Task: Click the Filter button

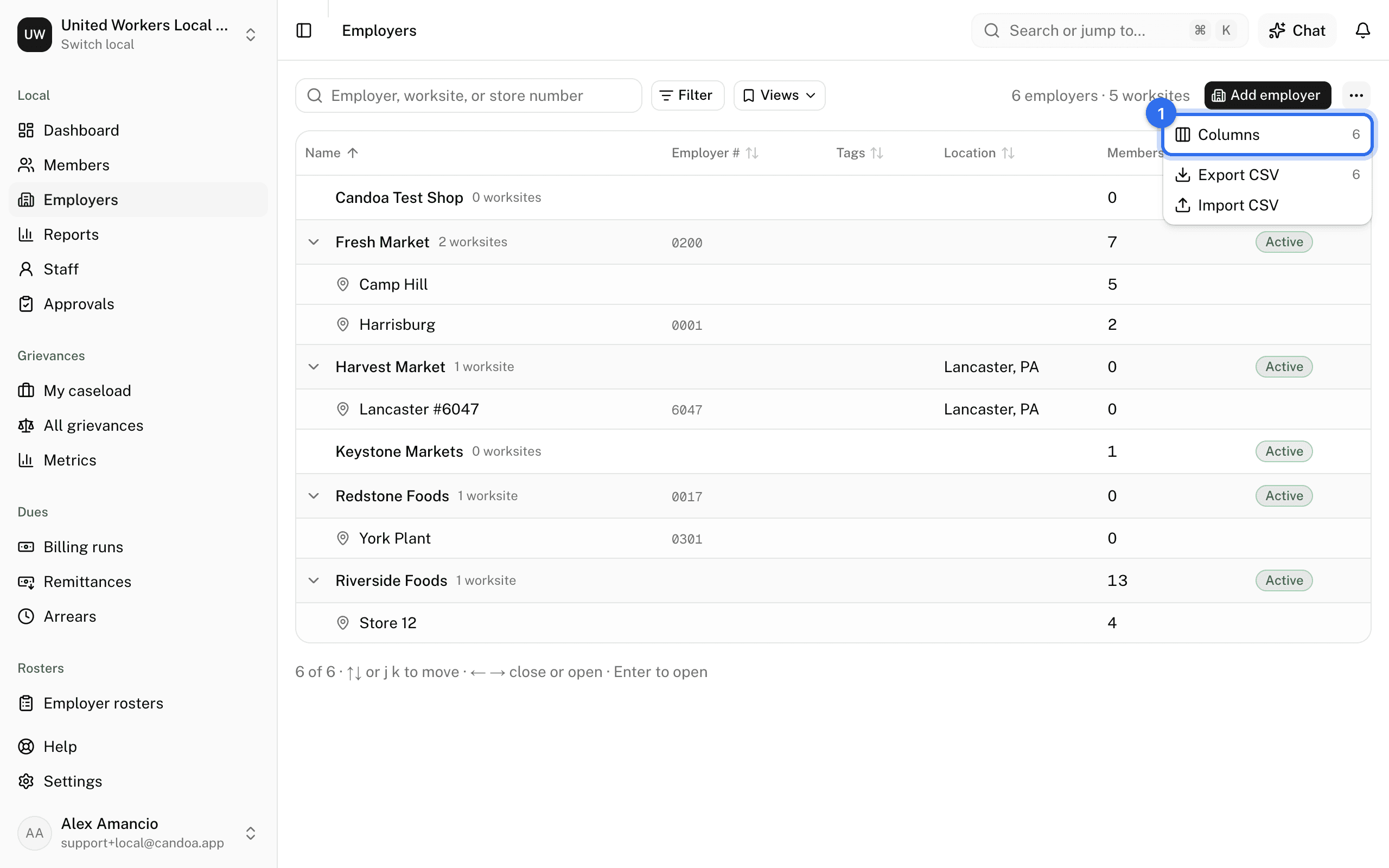Action: 687,95
